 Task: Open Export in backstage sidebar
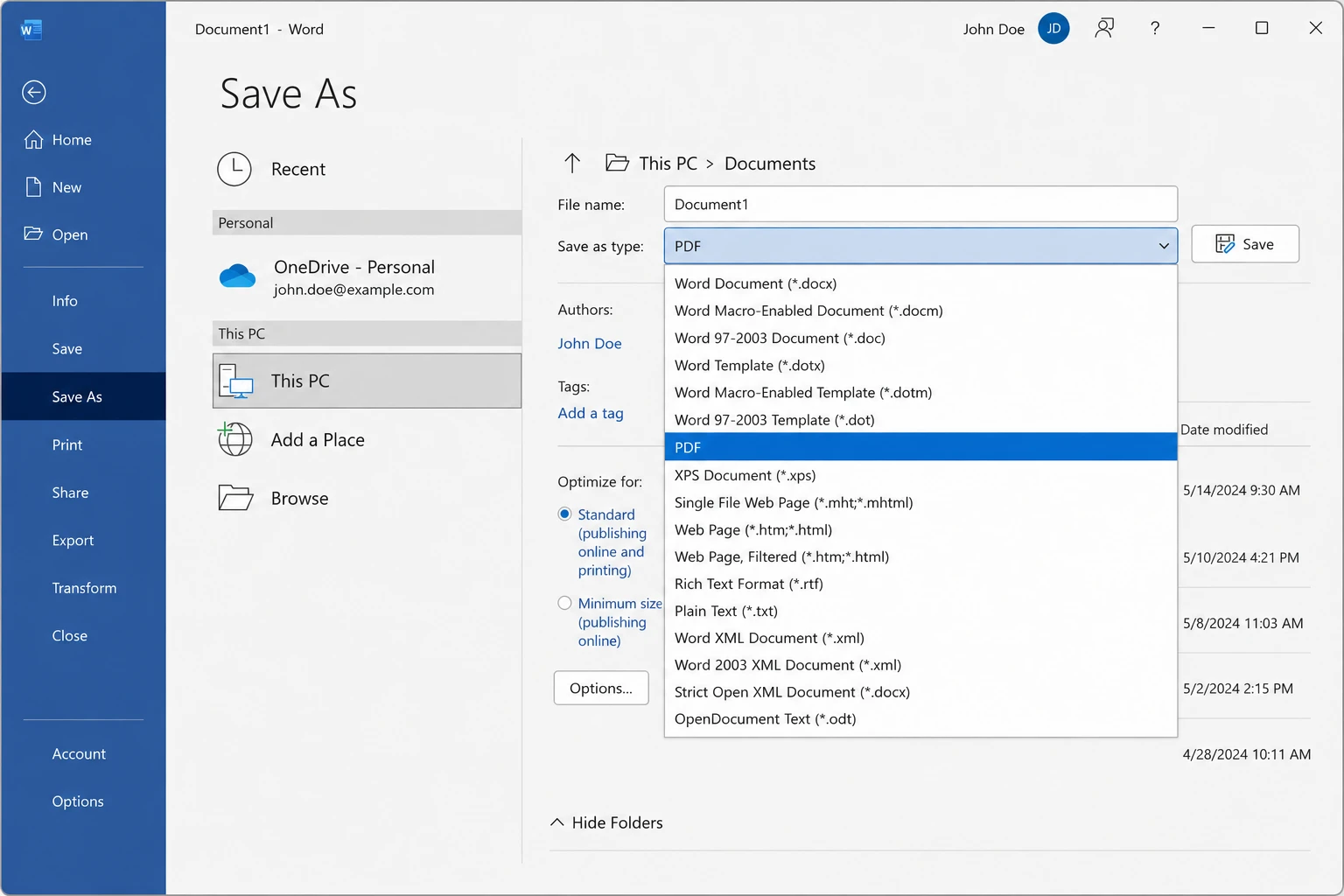point(83,540)
